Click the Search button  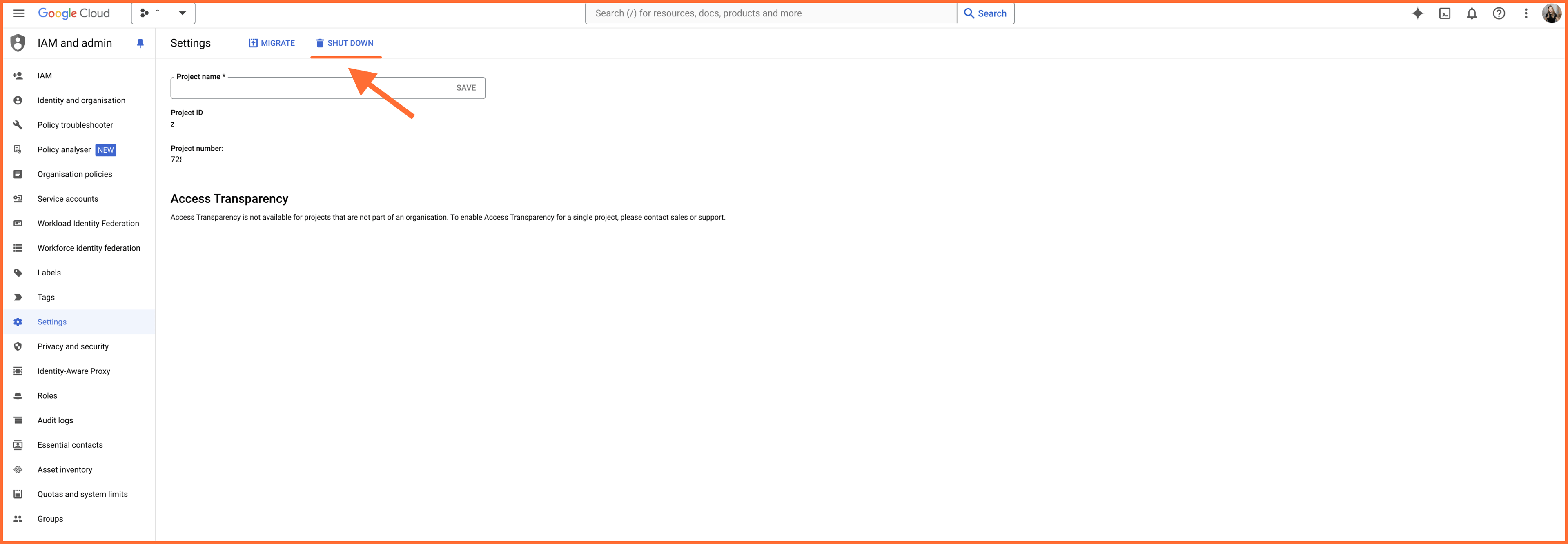[x=985, y=13]
